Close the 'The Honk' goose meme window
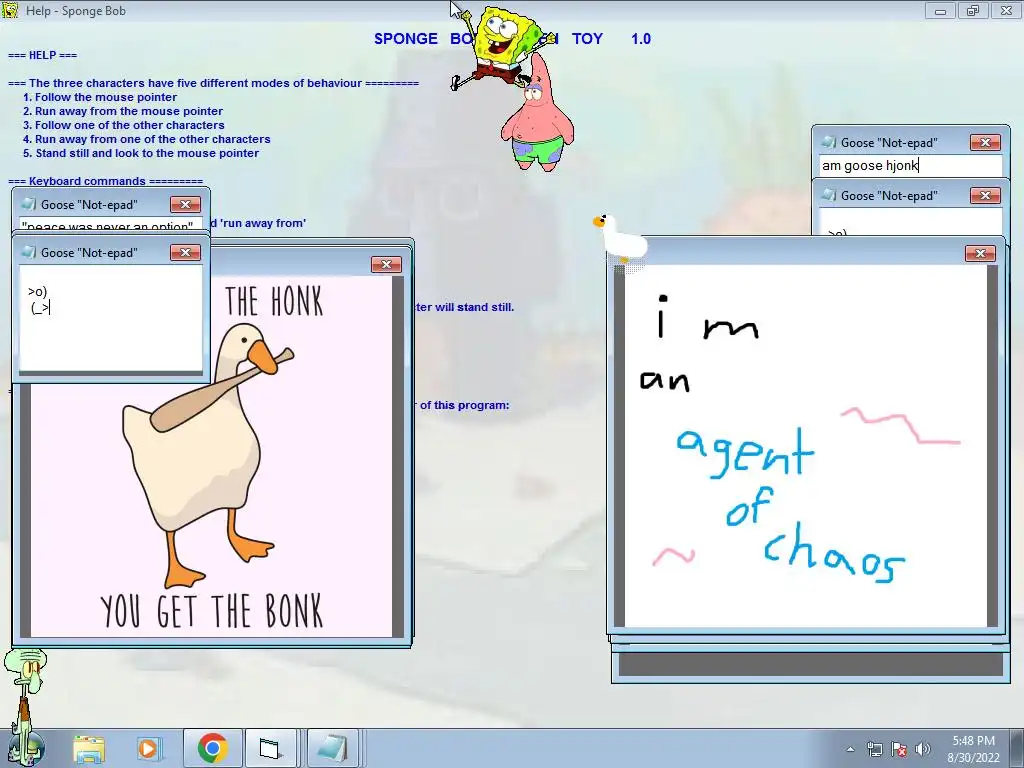Viewport: 1024px width, 768px height. tap(386, 264)
